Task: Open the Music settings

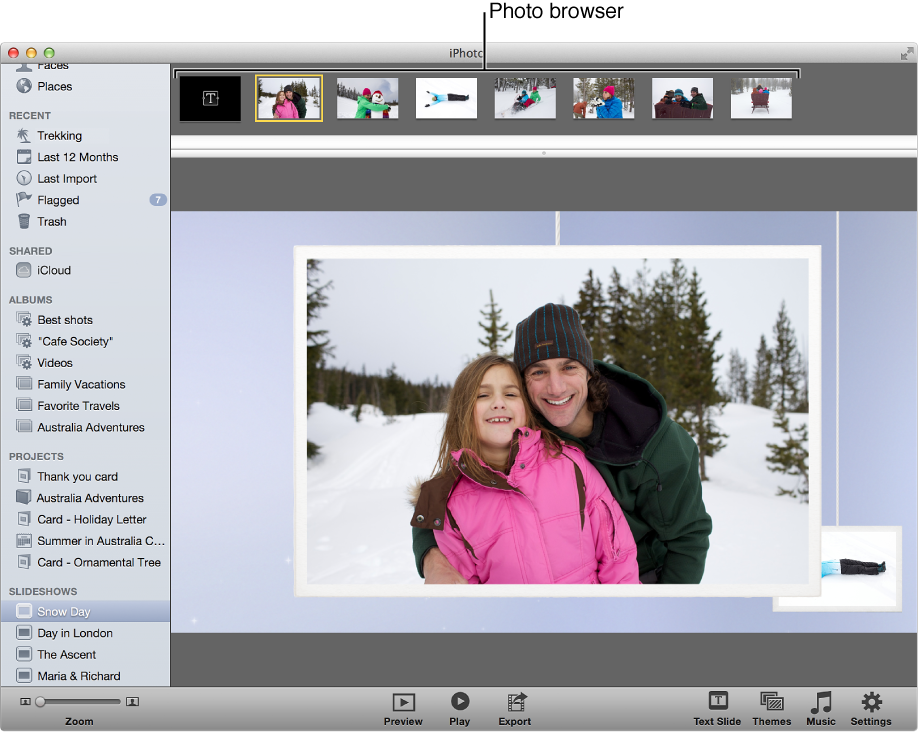Action: [821, 707]
